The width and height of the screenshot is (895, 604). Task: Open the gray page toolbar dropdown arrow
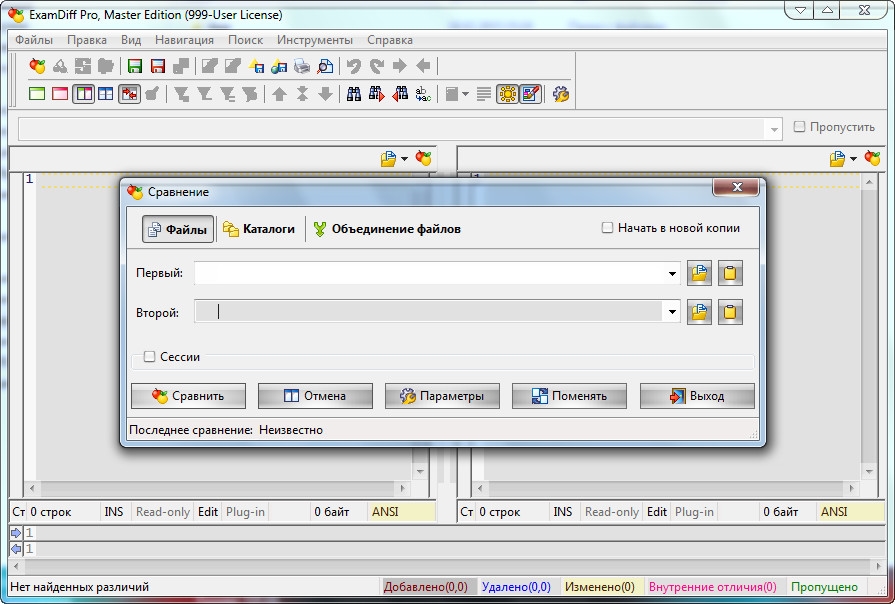[x=465, y=94]
